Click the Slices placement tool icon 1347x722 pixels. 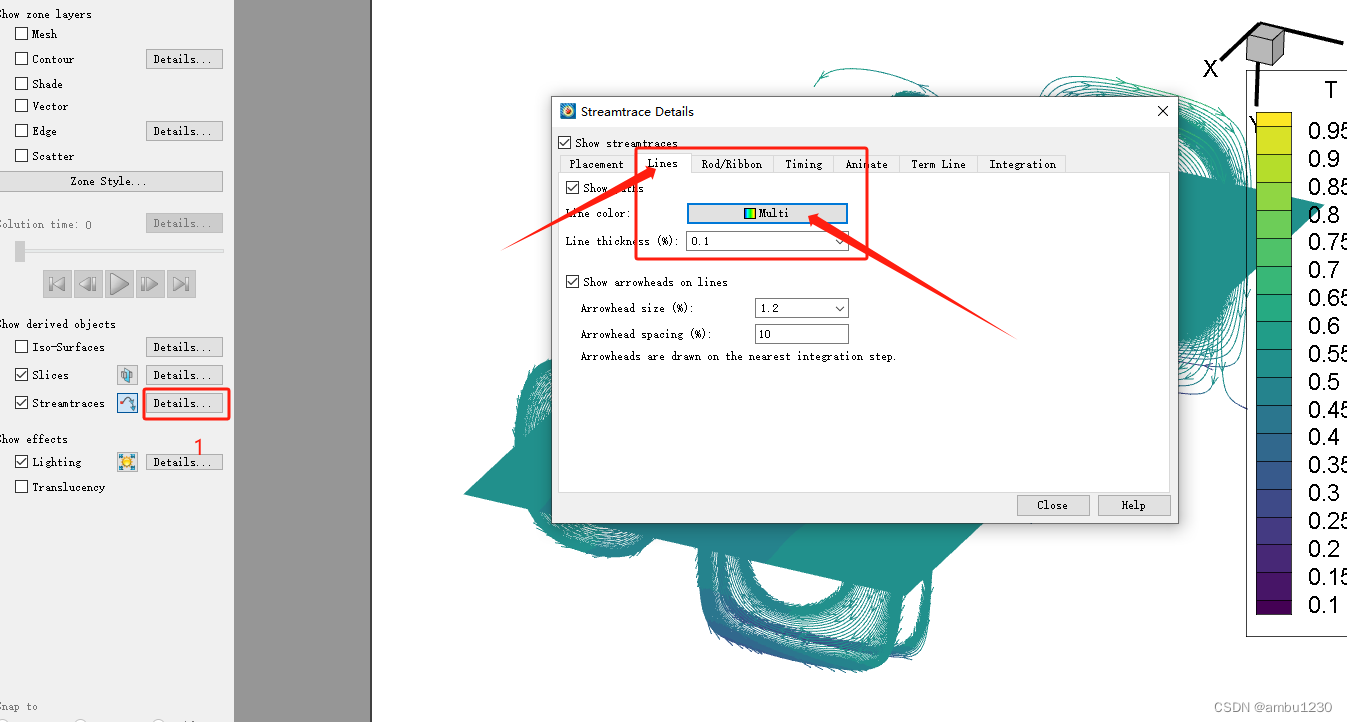(128, 375)
